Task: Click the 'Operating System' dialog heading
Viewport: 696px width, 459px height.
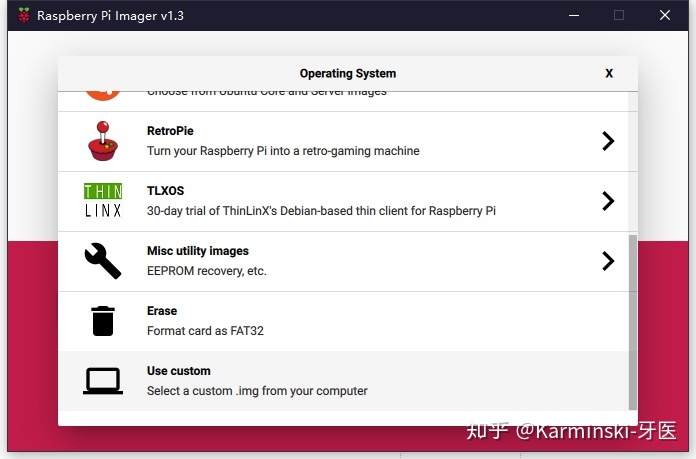Action: (348, 73)
